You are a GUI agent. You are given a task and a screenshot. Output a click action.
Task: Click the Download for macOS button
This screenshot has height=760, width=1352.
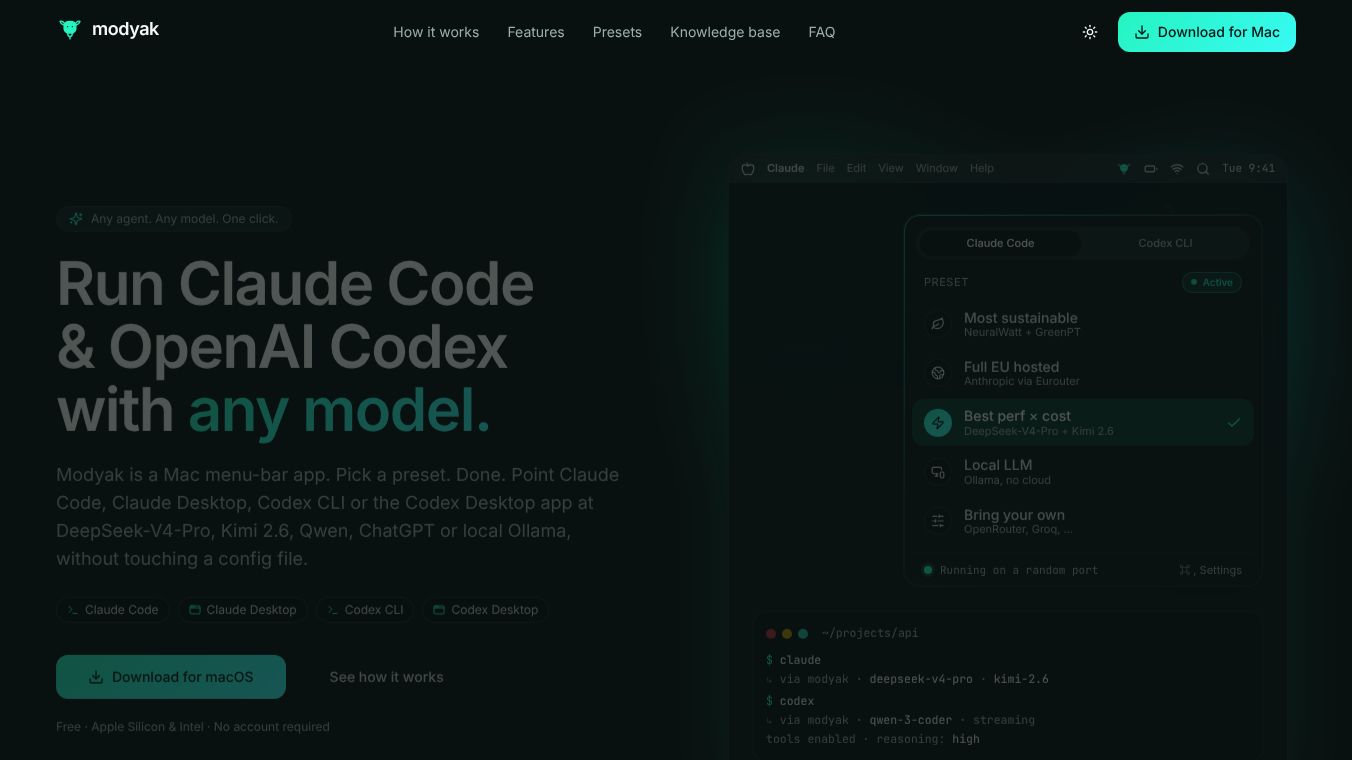(x=171, y=677)
